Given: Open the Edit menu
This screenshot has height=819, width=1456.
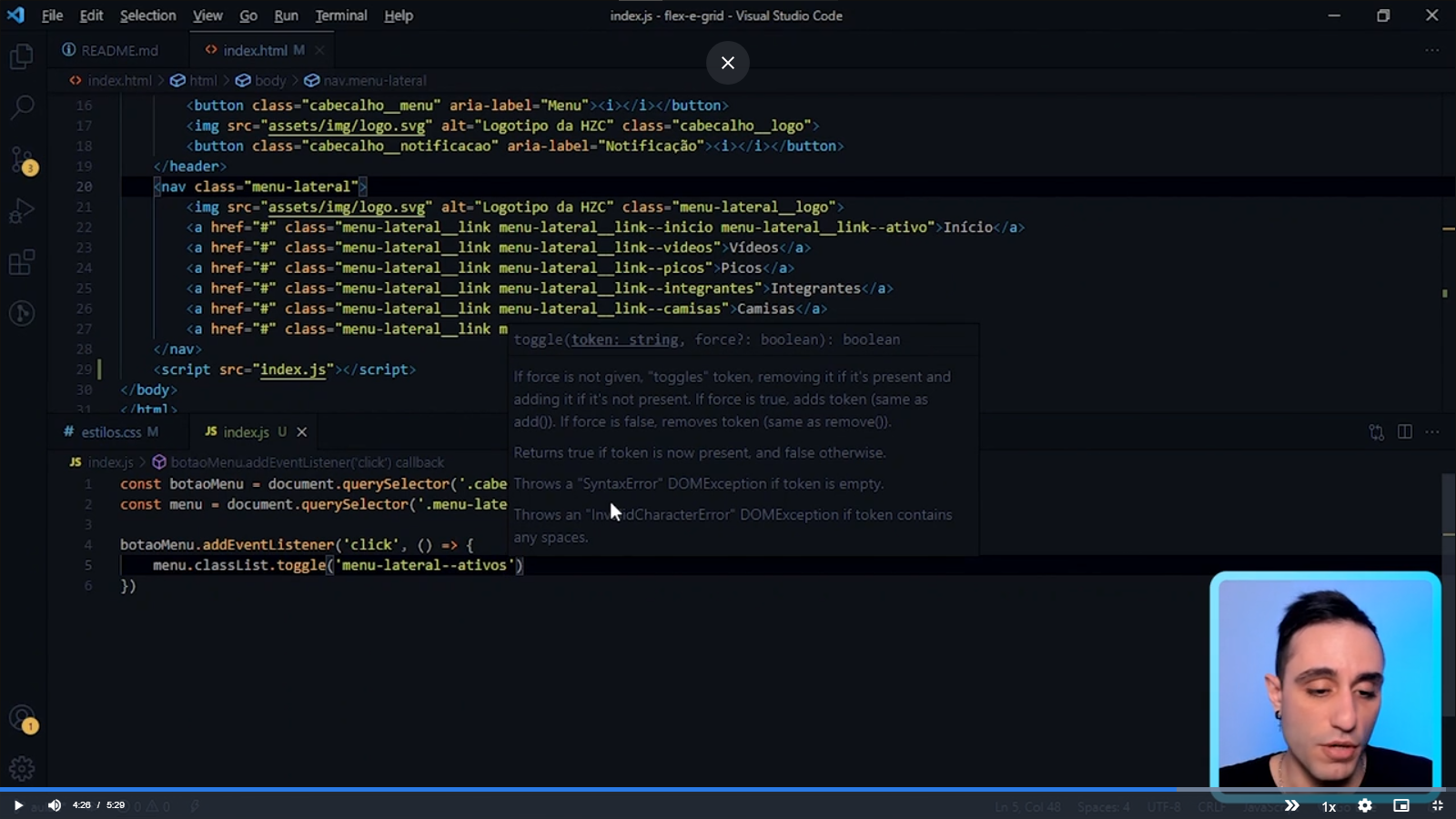Looking at the screenshot, I should coord(91,15).
